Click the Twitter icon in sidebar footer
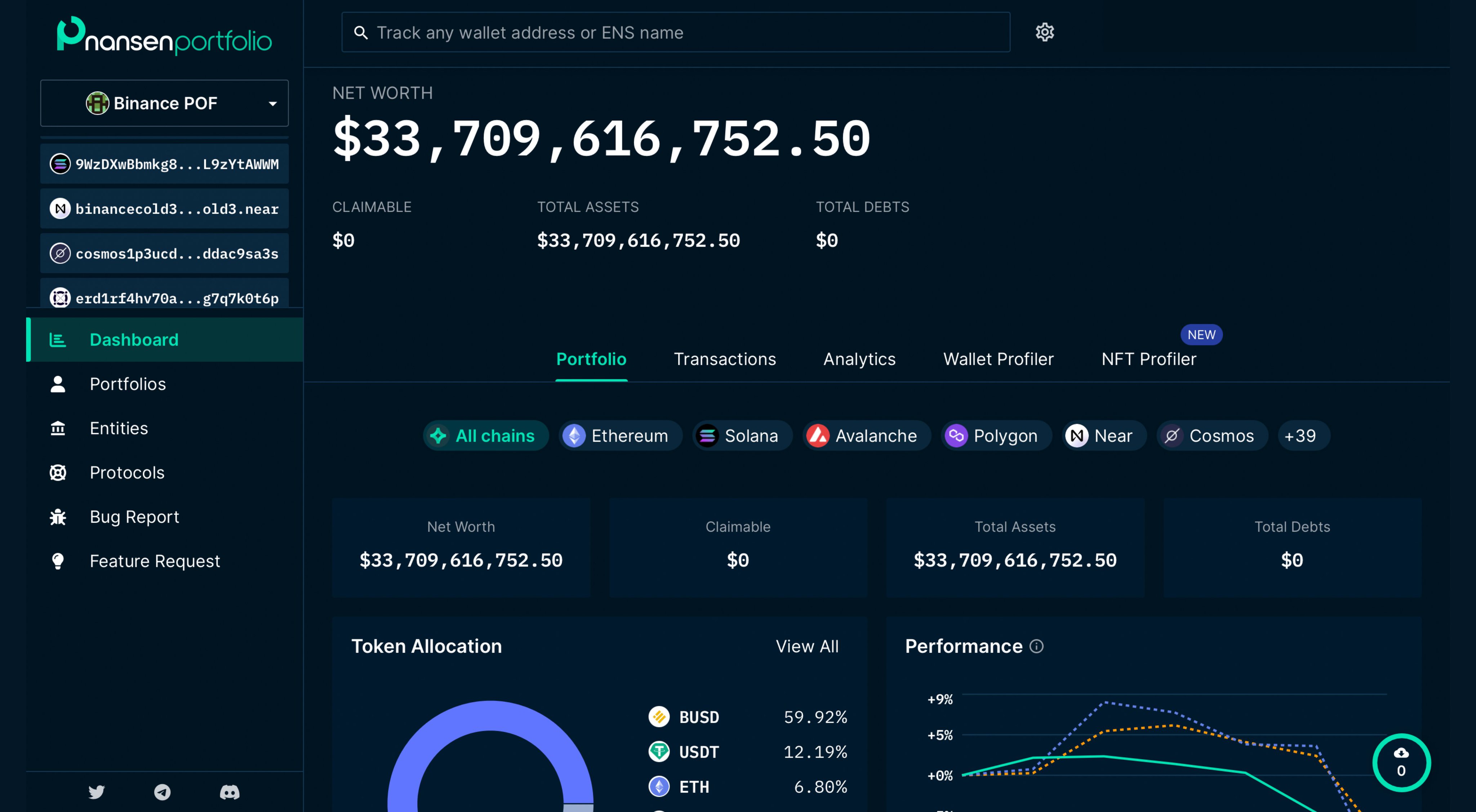The height and width of the screenshot is (812, 1476). [x=96, y=792]
